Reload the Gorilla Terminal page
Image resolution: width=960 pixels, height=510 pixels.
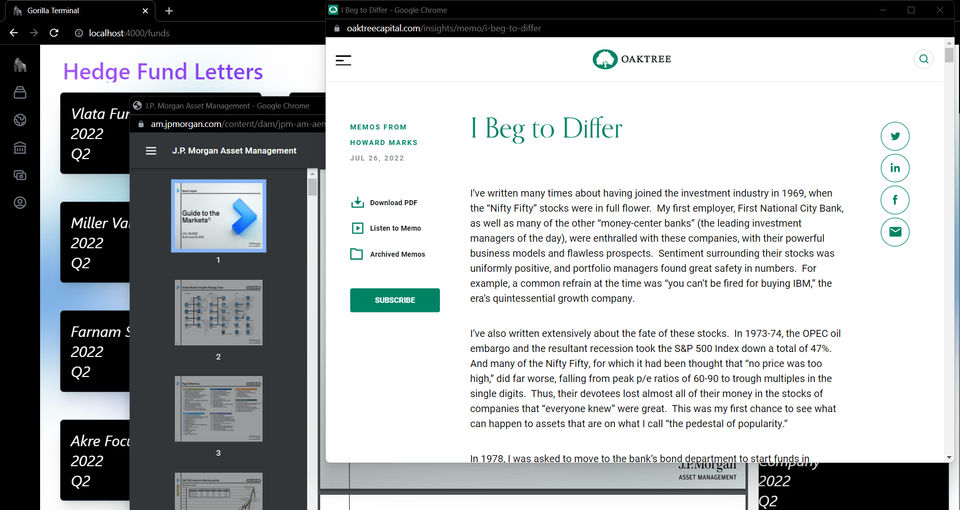pyautogui.click(x=54, y=33)
